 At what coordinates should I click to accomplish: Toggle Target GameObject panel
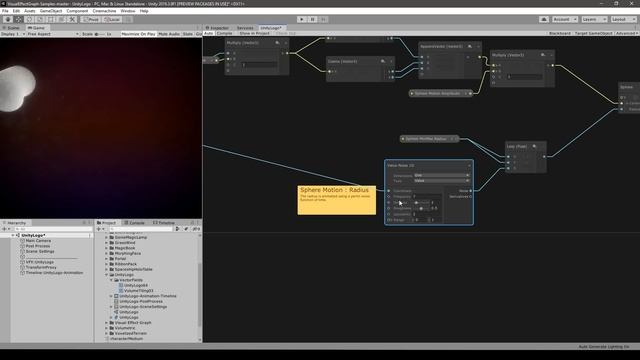pyautogui.click(x=593, y=33)
